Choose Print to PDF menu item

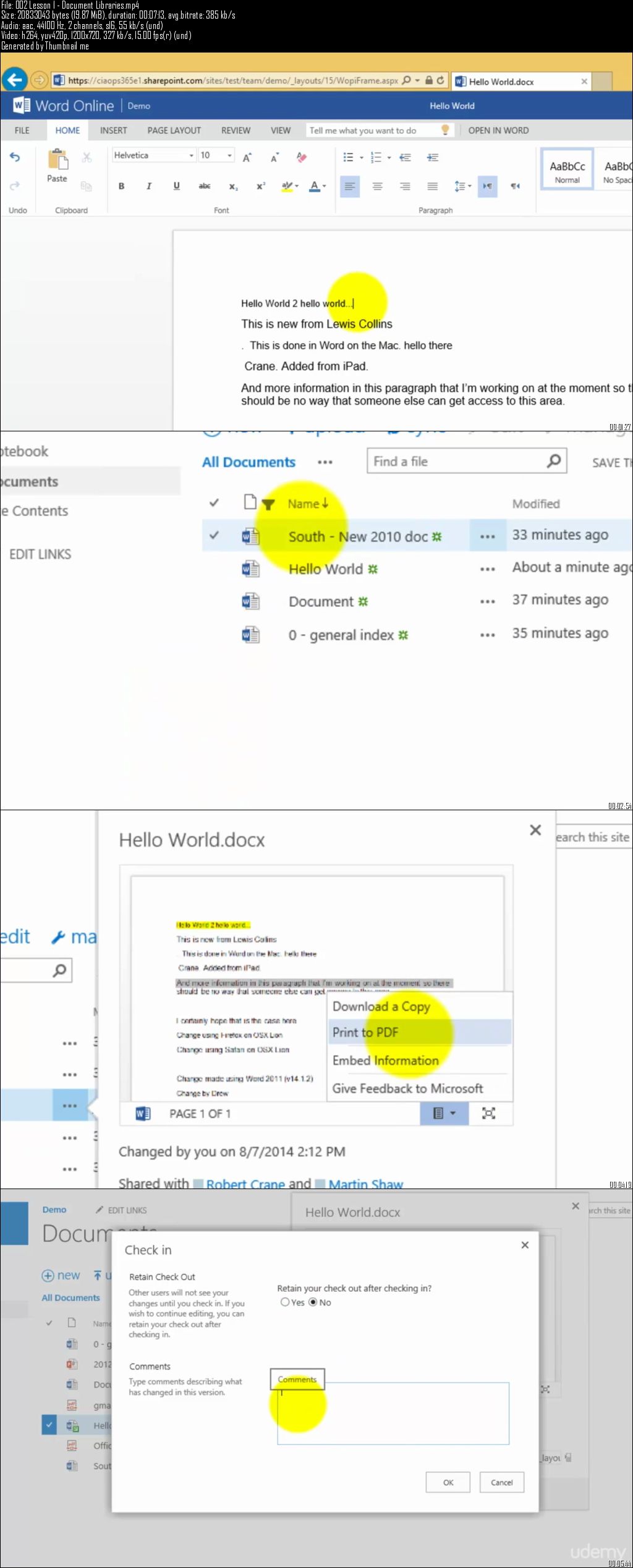tap(420, 1032)
